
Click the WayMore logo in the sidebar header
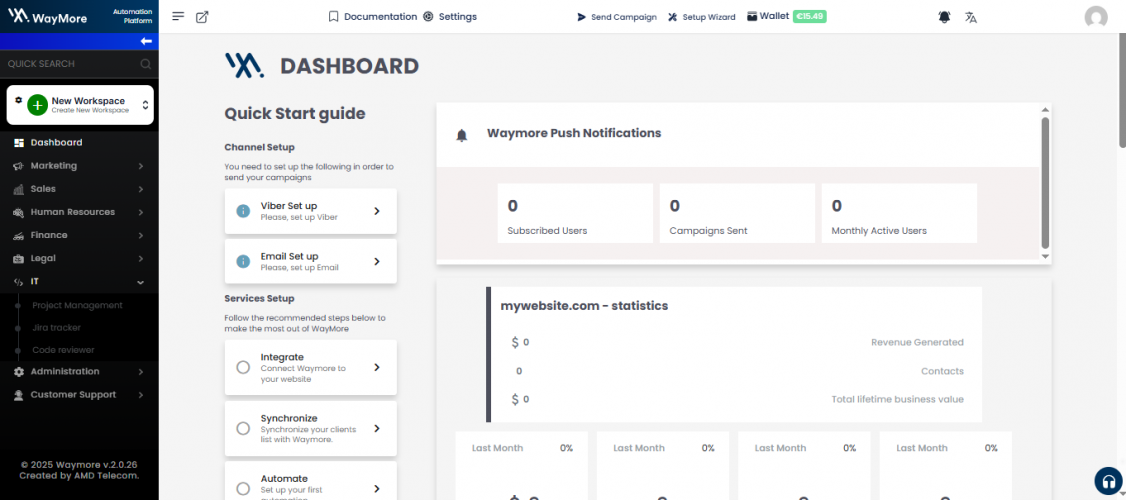pyautogui.click(x=47, y=17)
